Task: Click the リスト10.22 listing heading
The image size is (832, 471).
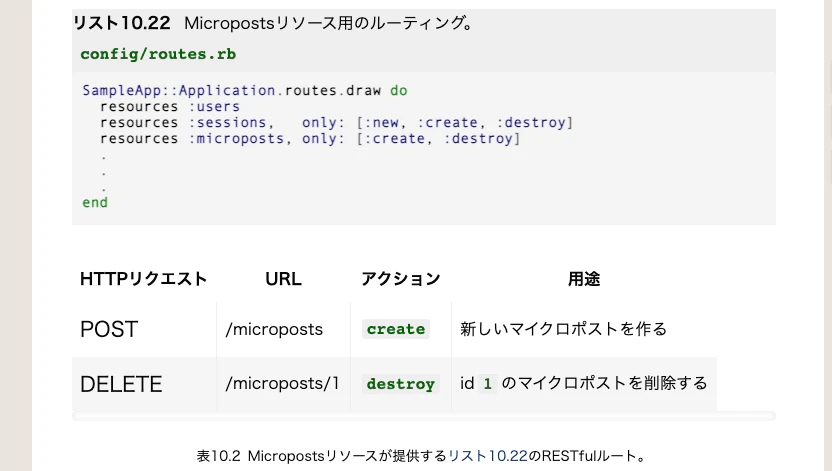Action: [122, 23]
